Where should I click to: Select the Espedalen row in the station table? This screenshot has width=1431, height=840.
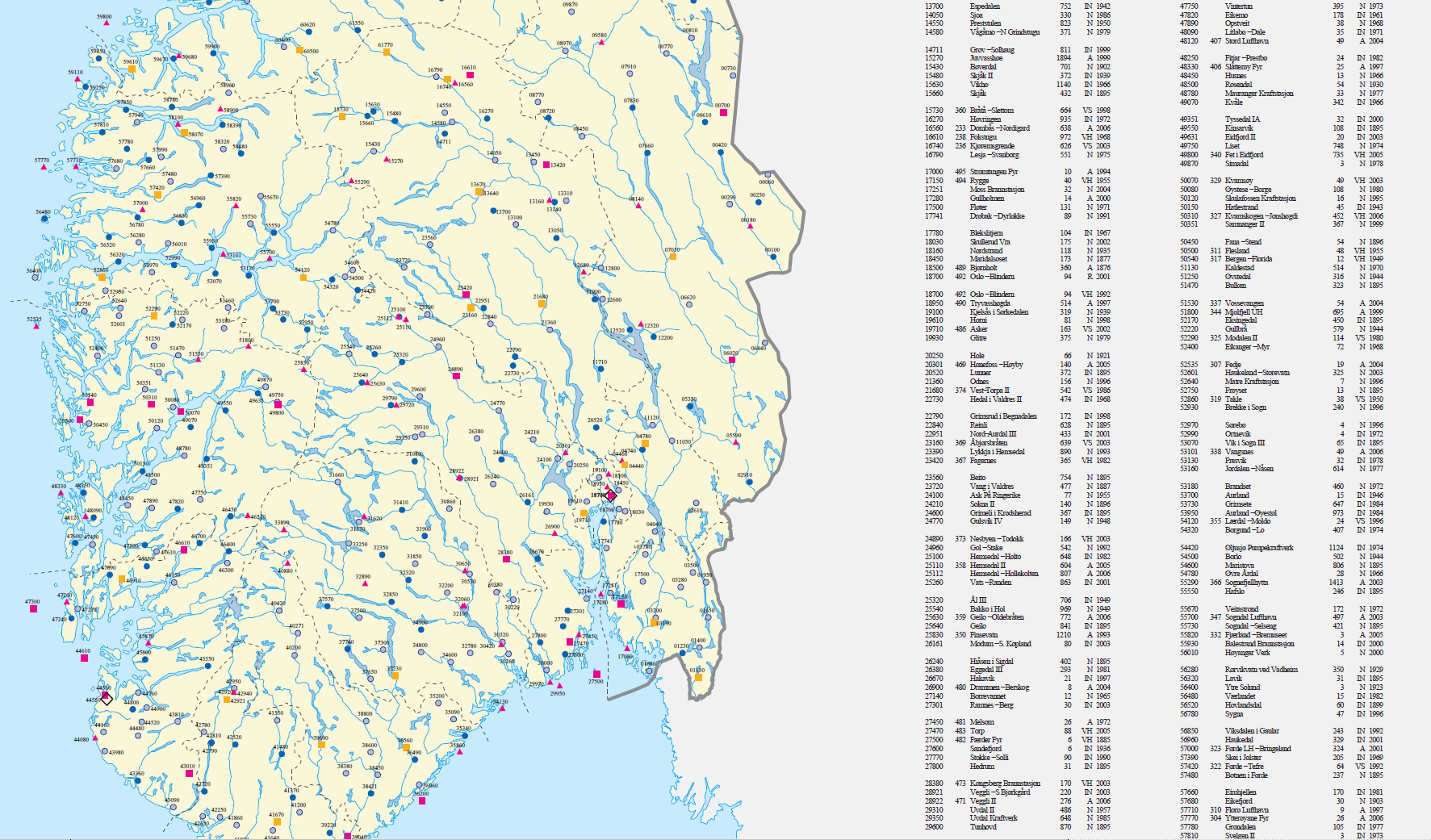[1018, 6]
